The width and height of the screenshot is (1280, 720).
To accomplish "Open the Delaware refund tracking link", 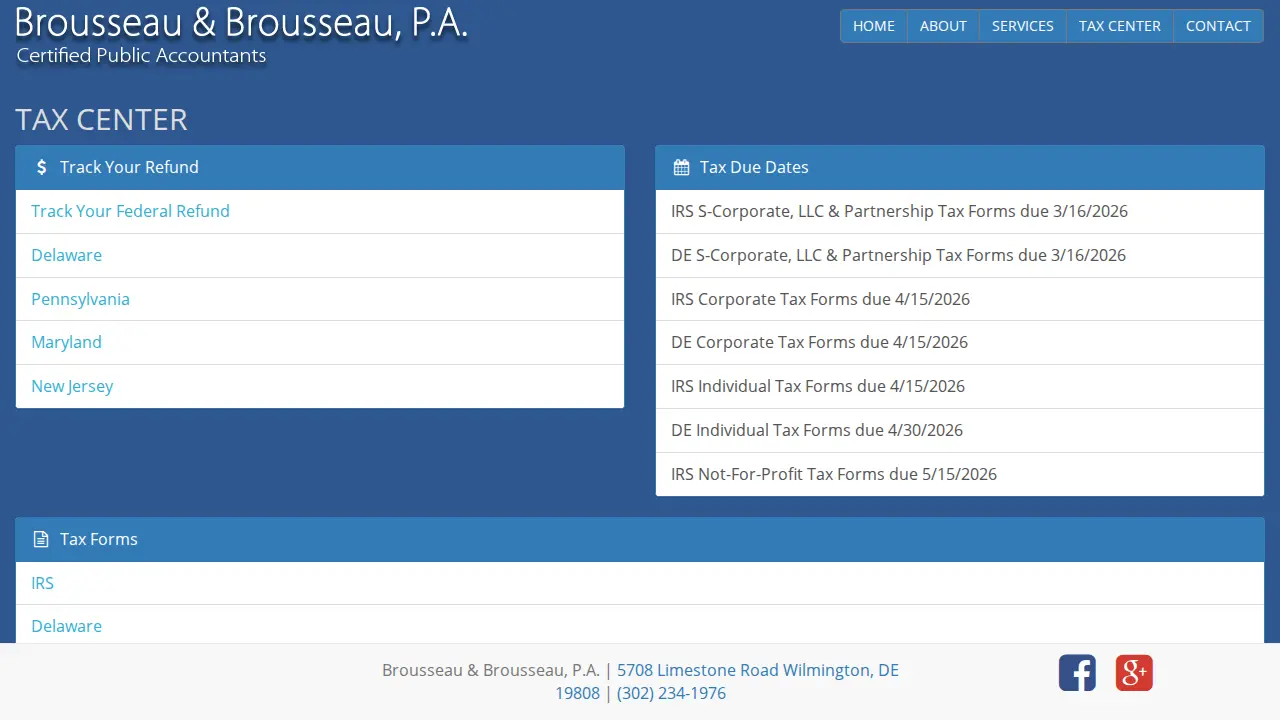I will tap(66, 255).
